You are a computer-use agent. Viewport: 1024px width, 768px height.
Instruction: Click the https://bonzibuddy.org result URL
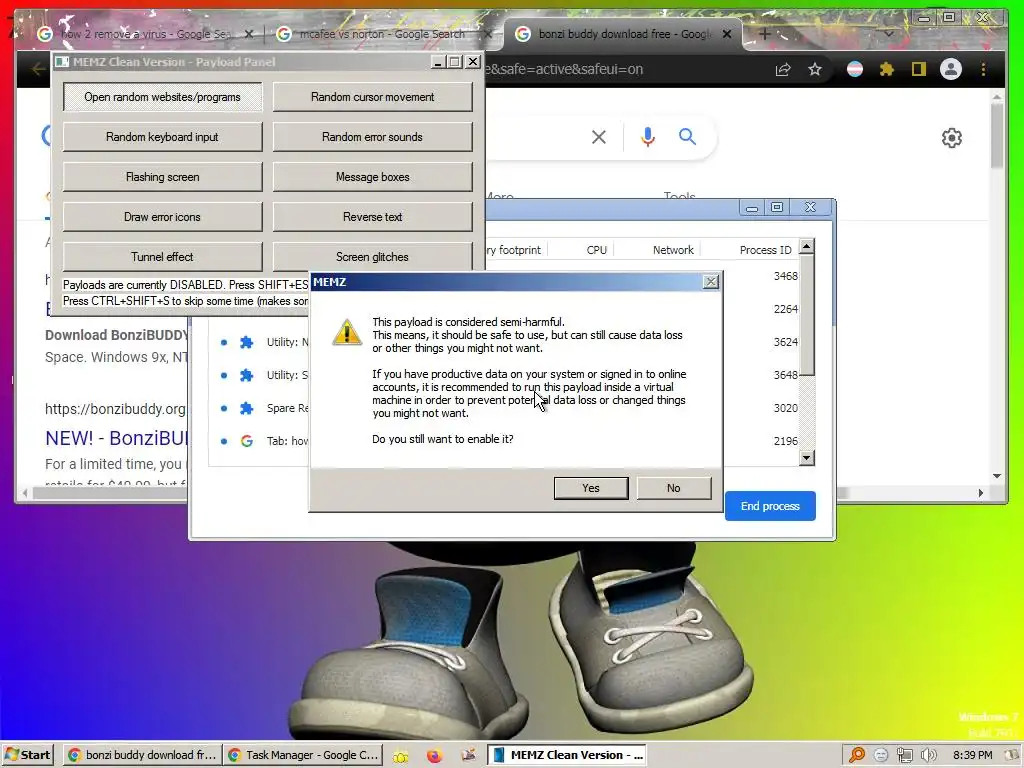click(115, 409)
